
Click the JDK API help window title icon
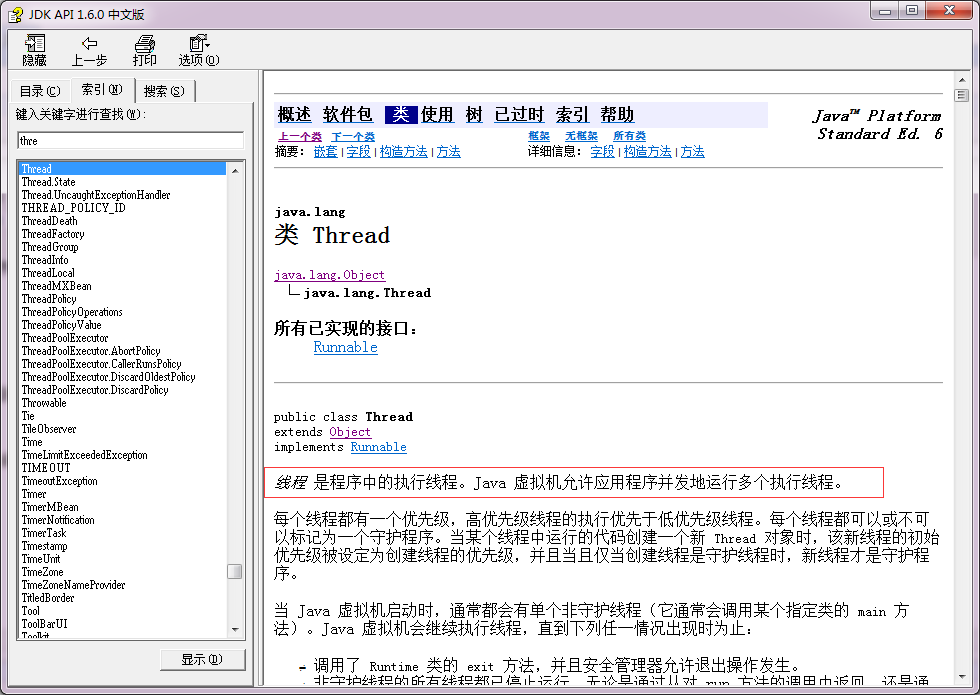(x=16, y=14)
